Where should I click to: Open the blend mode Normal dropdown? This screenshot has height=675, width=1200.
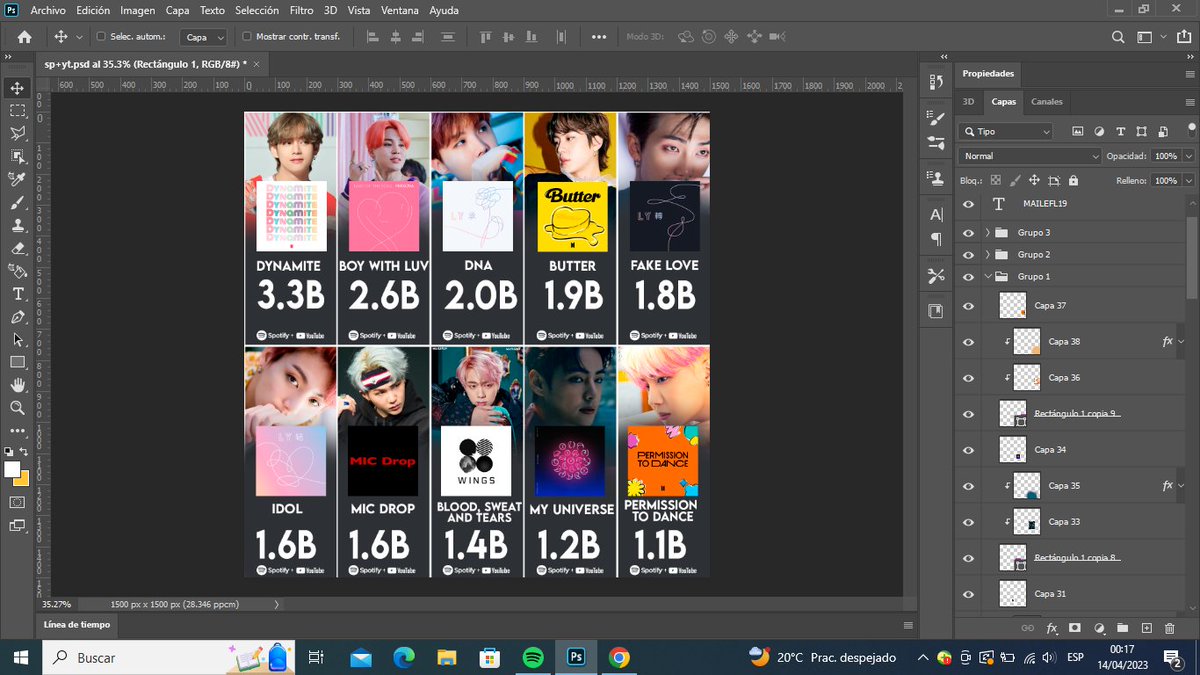tap(1029, 156)
